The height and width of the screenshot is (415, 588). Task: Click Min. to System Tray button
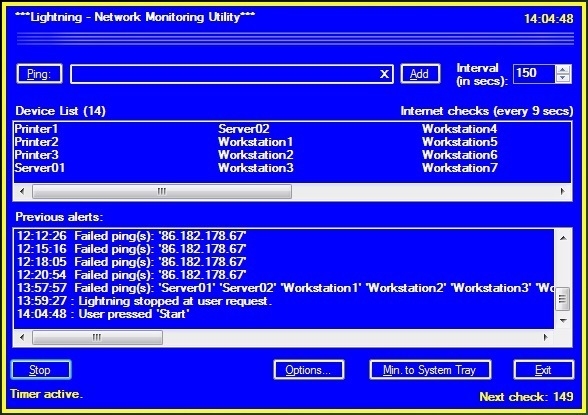click(430, 370)
